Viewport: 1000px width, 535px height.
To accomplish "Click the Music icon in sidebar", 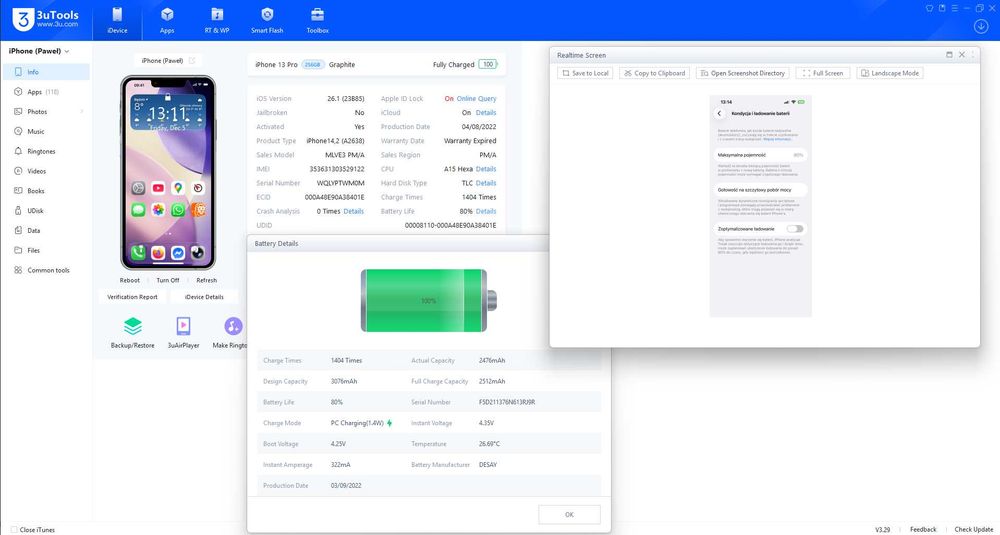I will pos(18,131).
